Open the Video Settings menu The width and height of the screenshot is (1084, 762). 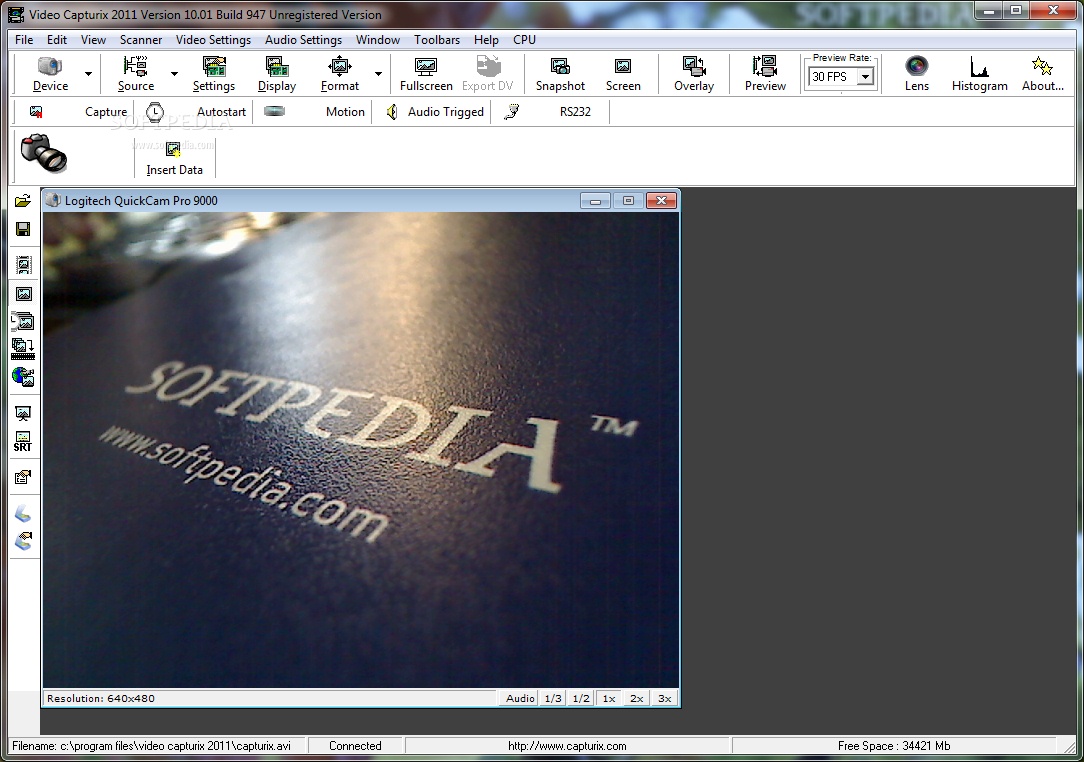coord(213,39)
